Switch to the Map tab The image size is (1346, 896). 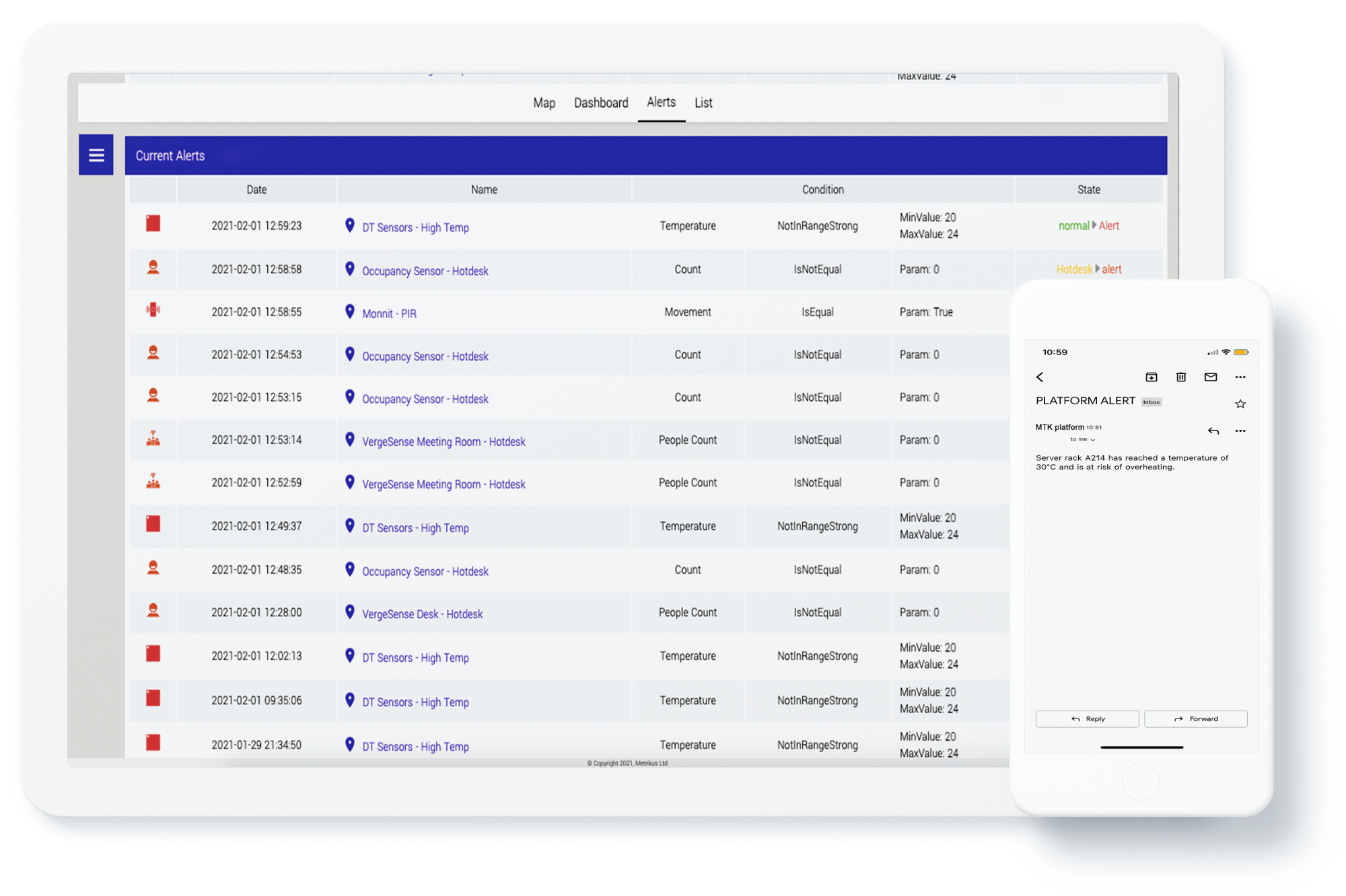(x=544, y=103)
